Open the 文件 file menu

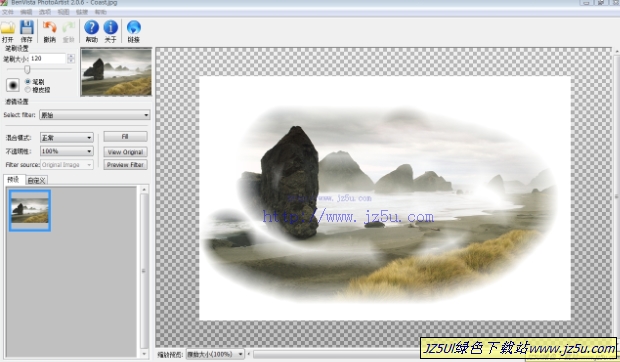point(8,12)
